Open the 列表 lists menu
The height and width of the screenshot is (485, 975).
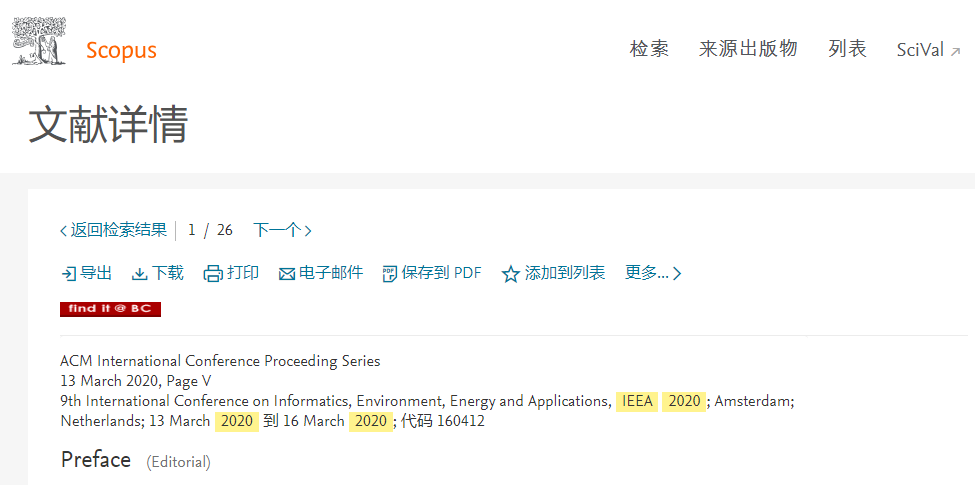click(847, 49)
